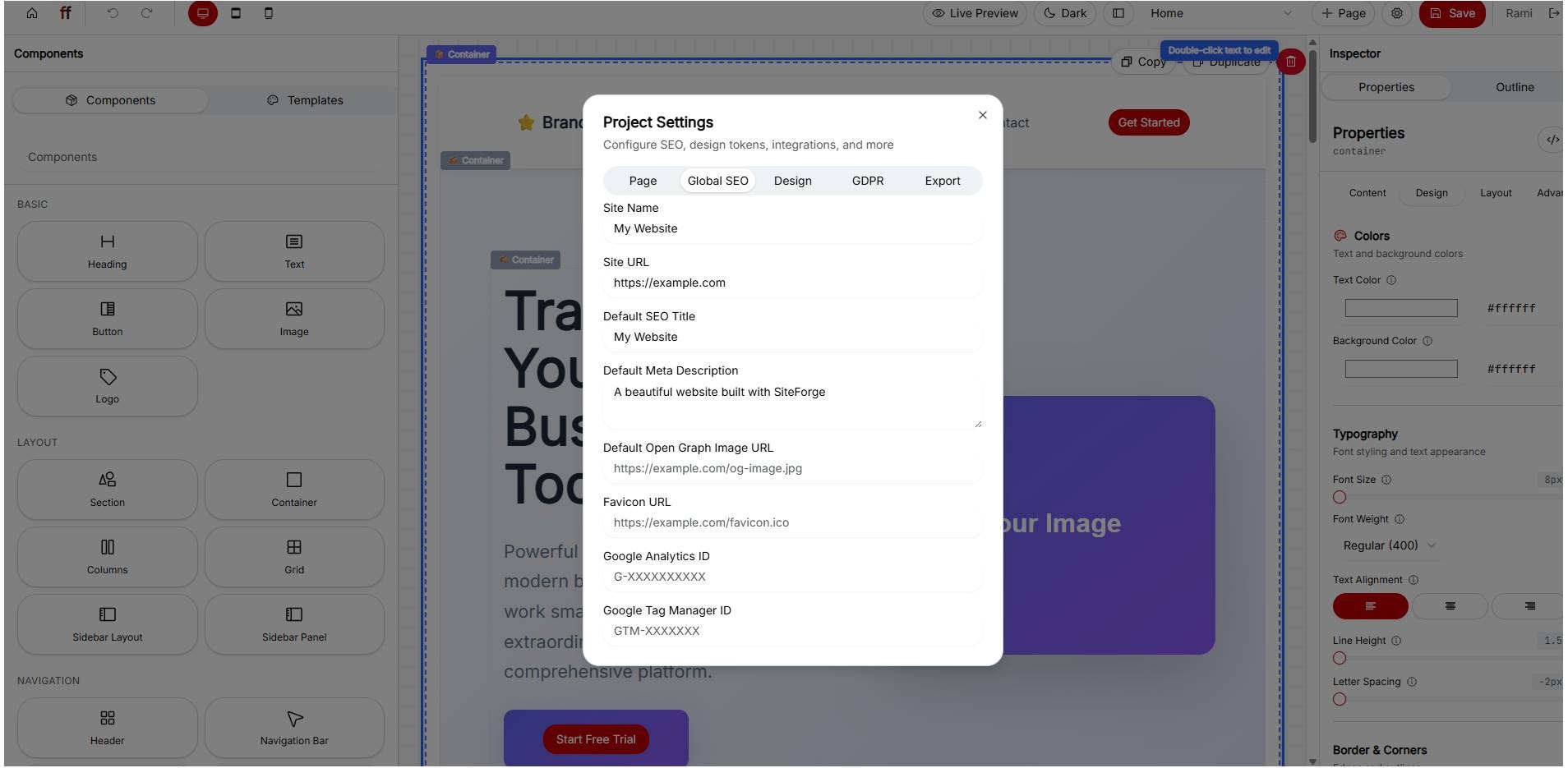The width and height of the screenshot is (1568, 768).
Task: Open the Outline tab in the Inspector
Action: pyautogui.click(x=1513, y=87)
